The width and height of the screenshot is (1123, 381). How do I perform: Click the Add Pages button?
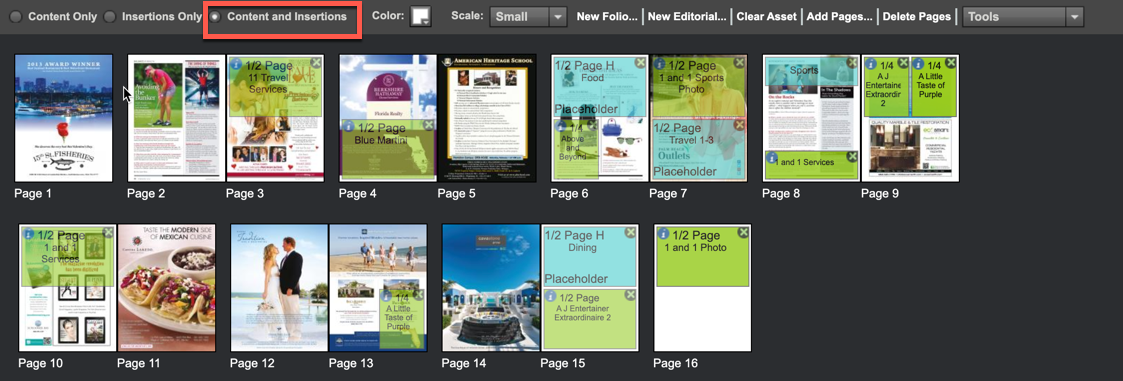[x=839, y=16]
